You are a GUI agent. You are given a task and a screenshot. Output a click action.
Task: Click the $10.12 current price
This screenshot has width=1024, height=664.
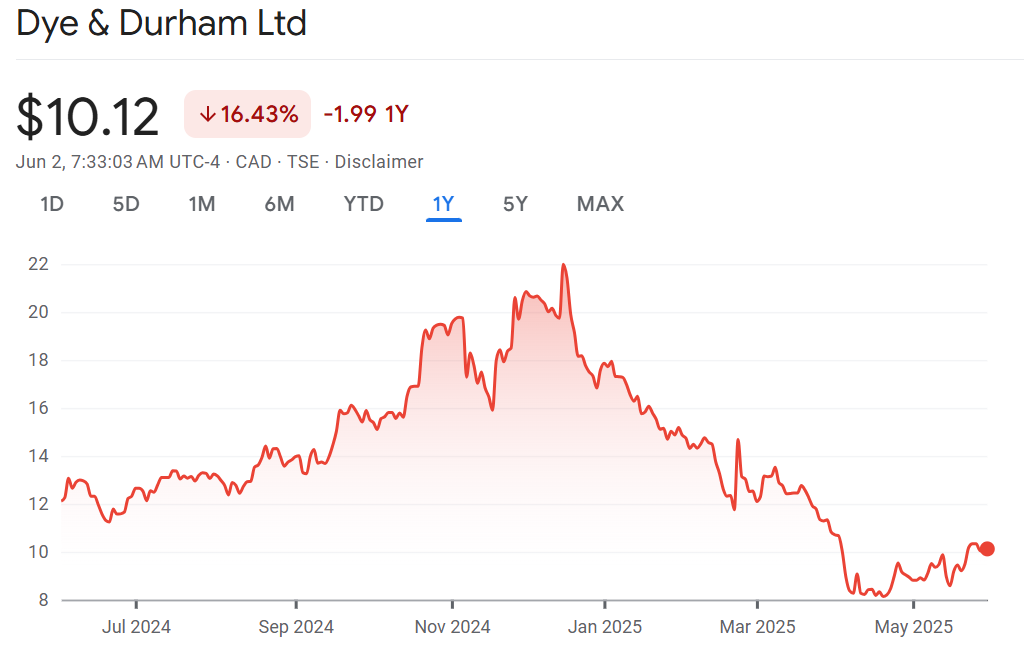(88, 117)
